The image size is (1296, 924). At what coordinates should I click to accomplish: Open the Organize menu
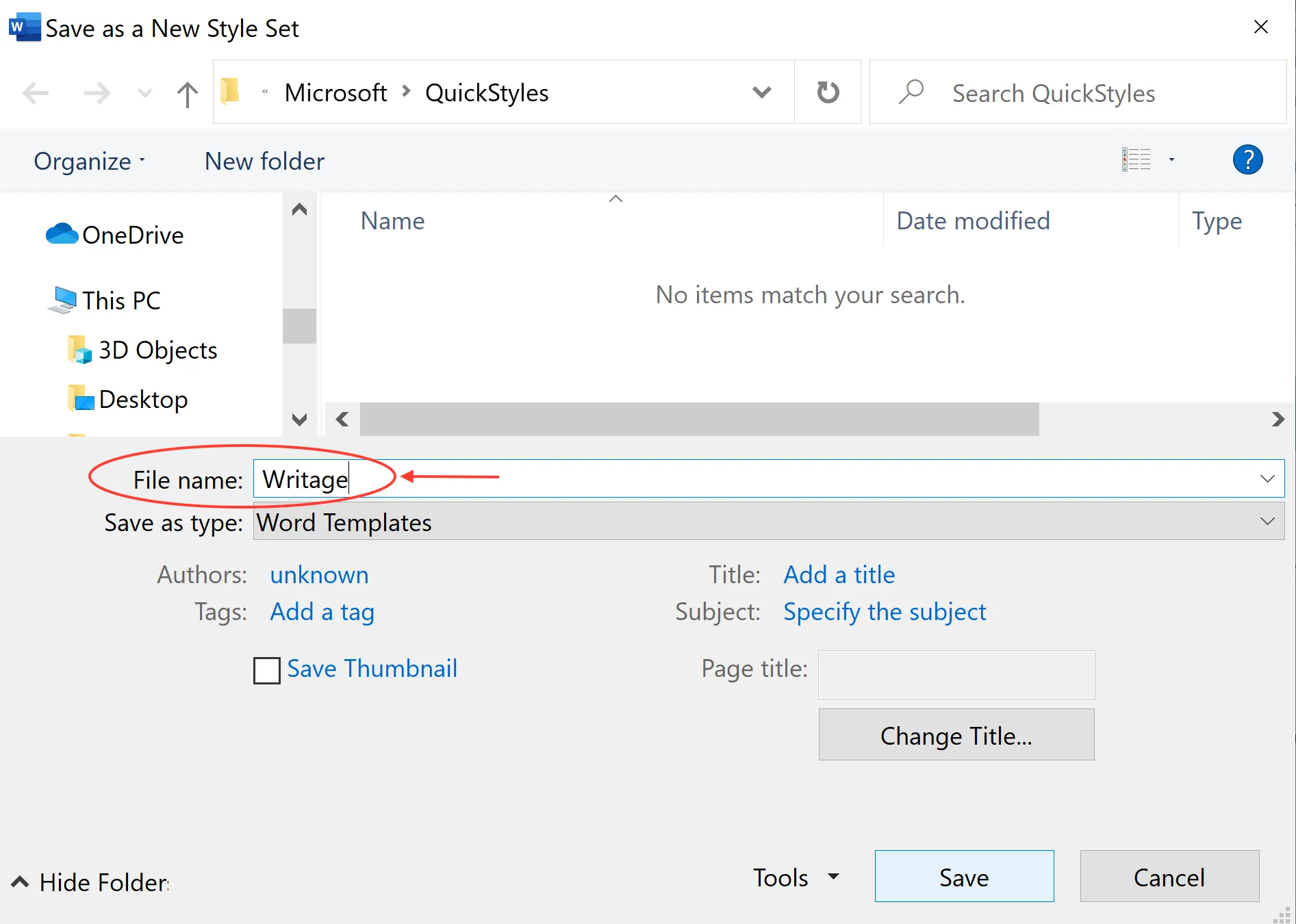[89, 162]
